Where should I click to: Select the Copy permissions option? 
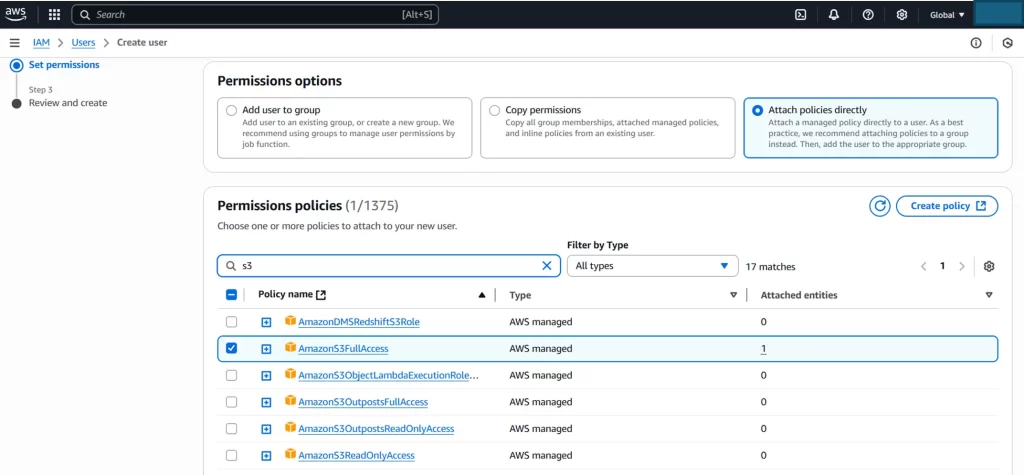[x=494, y=110]
